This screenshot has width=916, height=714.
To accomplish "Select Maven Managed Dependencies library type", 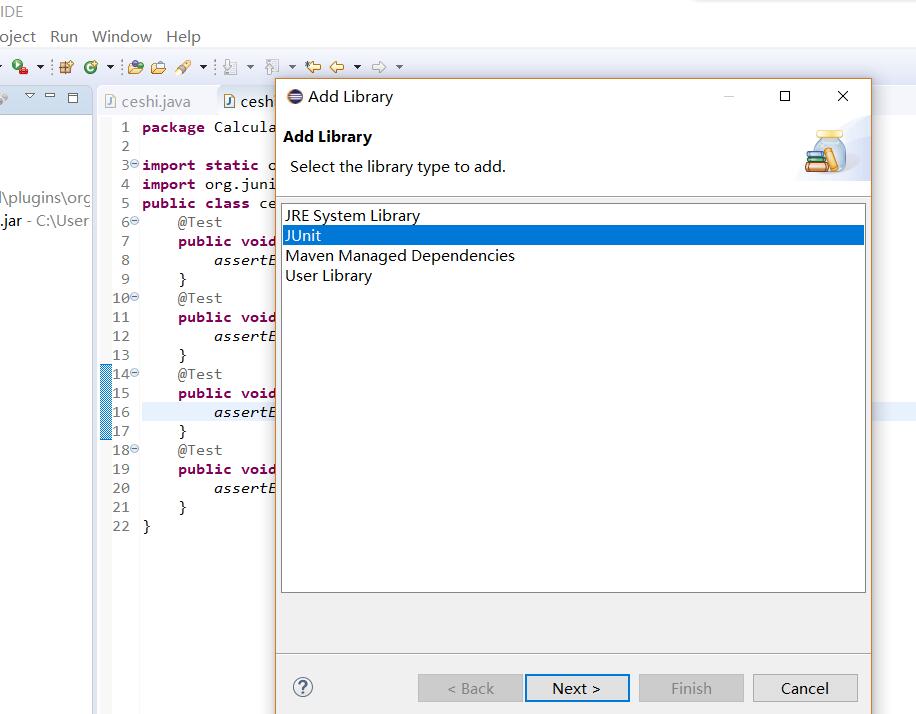I will [400, 255].
